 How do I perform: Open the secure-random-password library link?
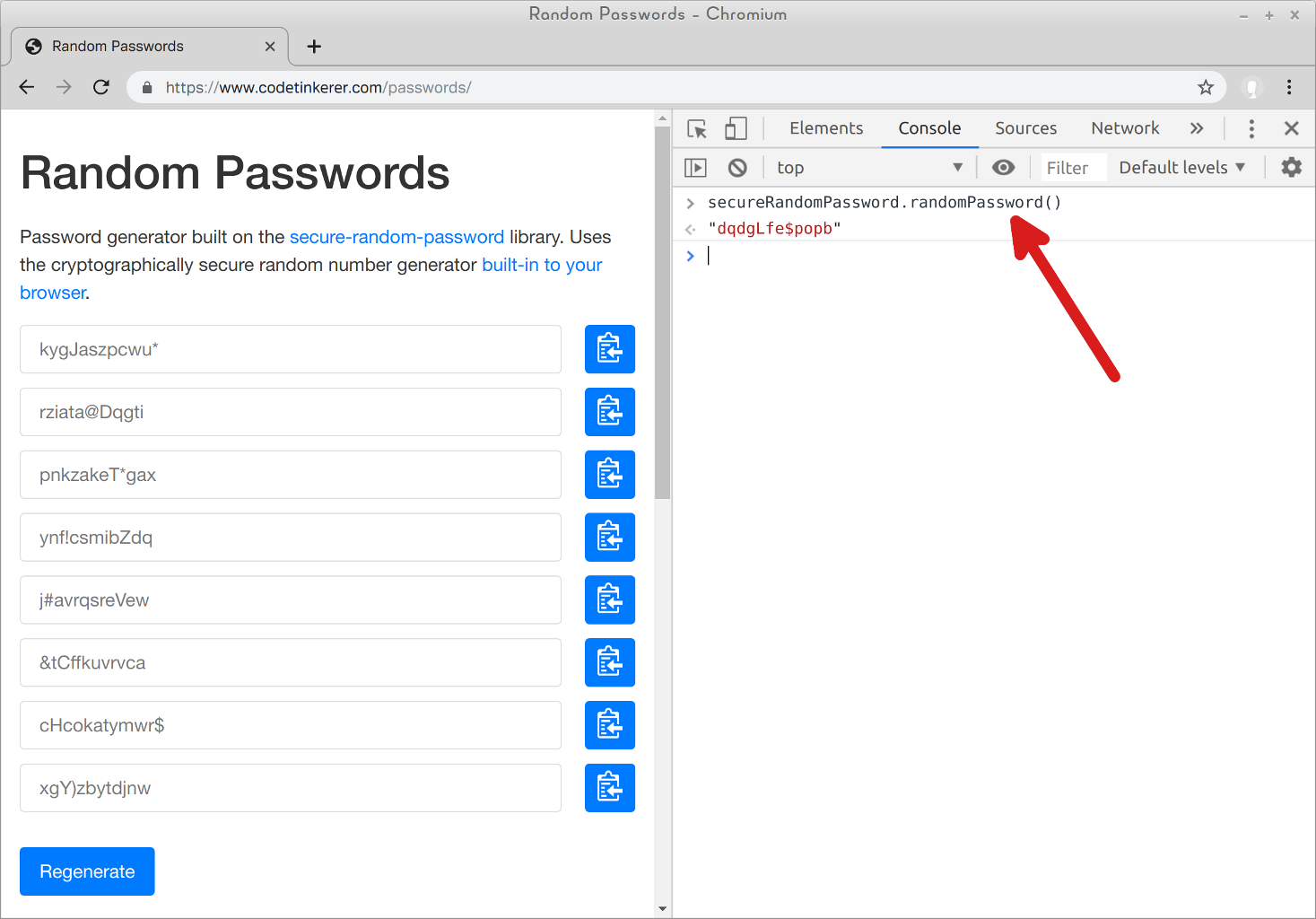397,237
